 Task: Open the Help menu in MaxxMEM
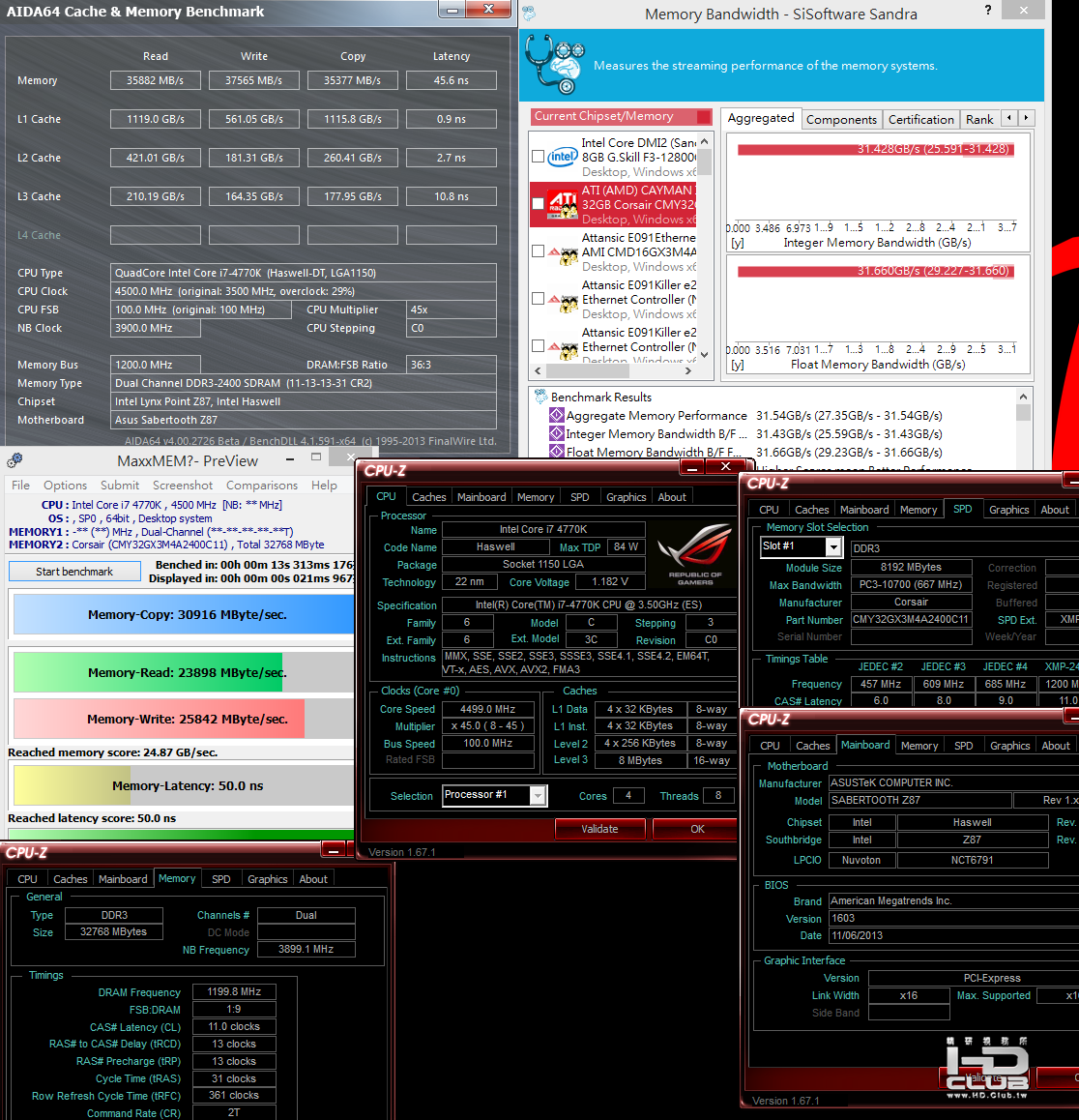pos(324,485)
